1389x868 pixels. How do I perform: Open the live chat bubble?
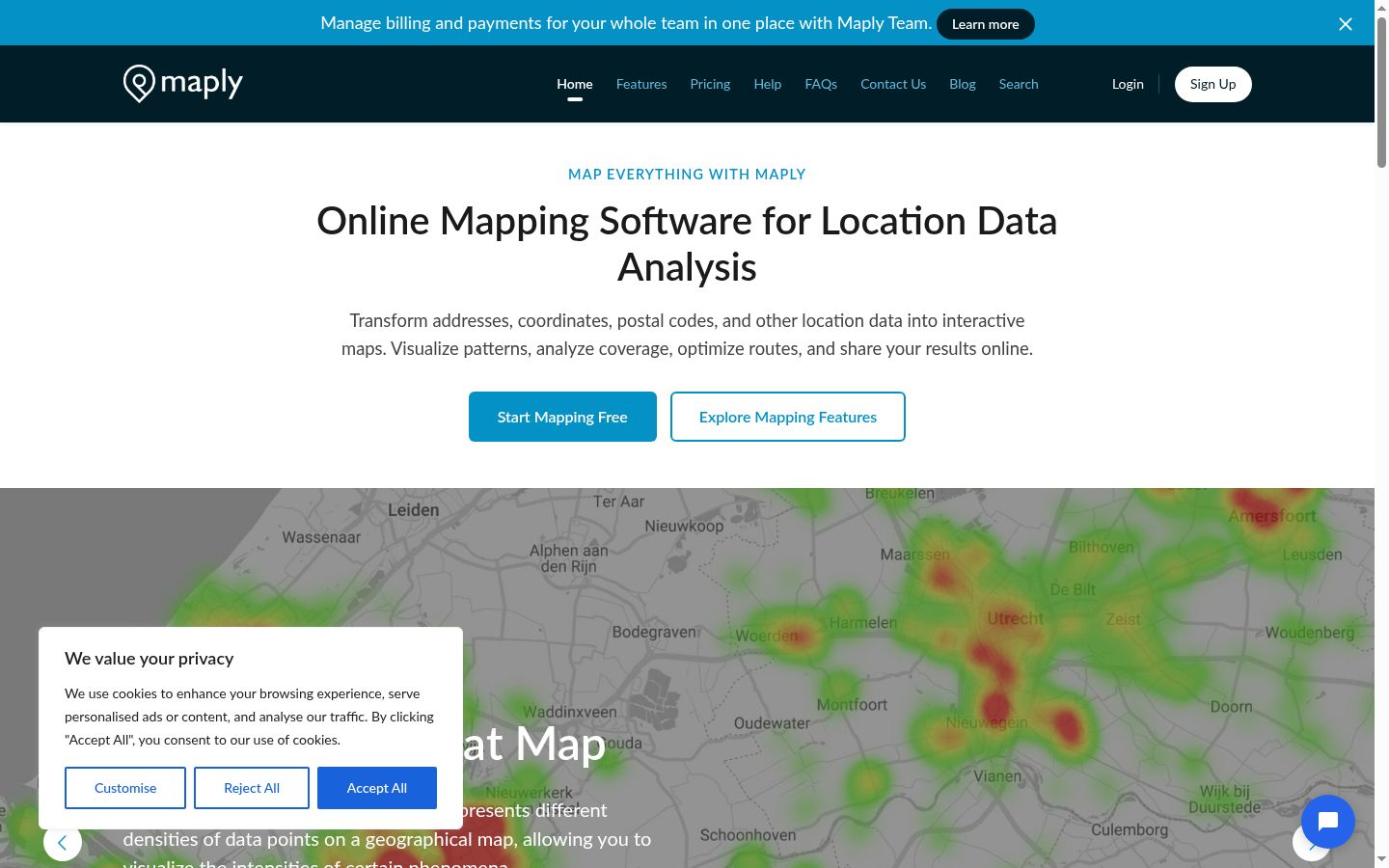[1328, 822]
